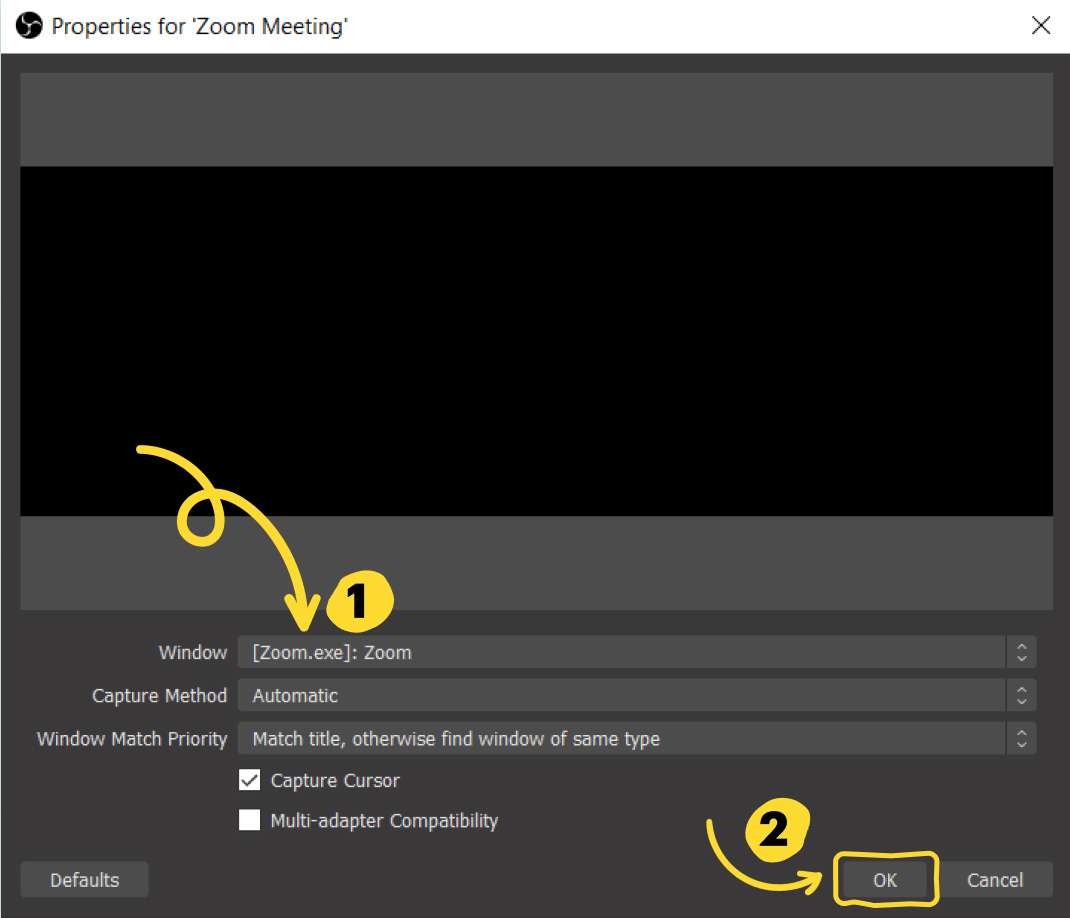Click the arrows on the Capture Method combo box
Viewport: 1070px width, 918px height.
coord(1021,695)
